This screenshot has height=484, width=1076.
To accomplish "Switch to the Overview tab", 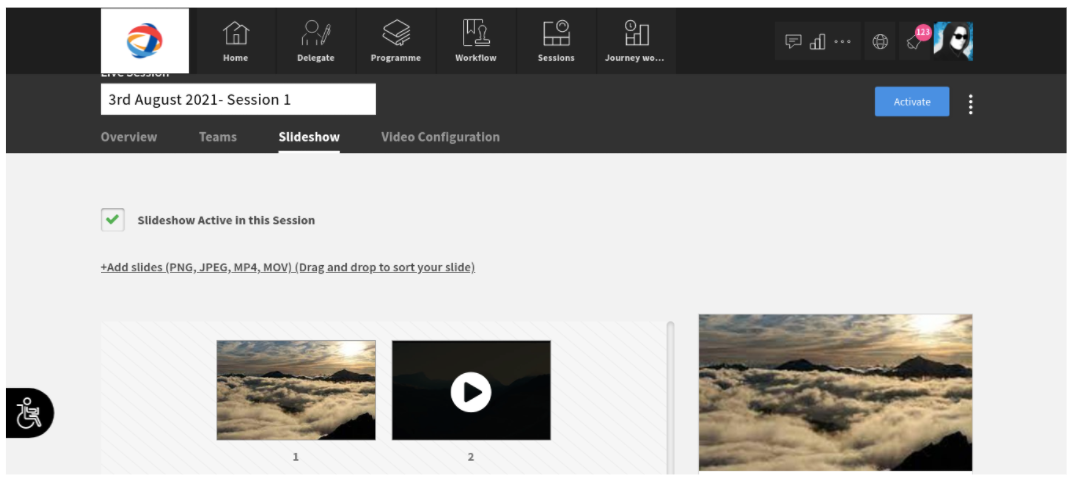I will click(129, 137).
